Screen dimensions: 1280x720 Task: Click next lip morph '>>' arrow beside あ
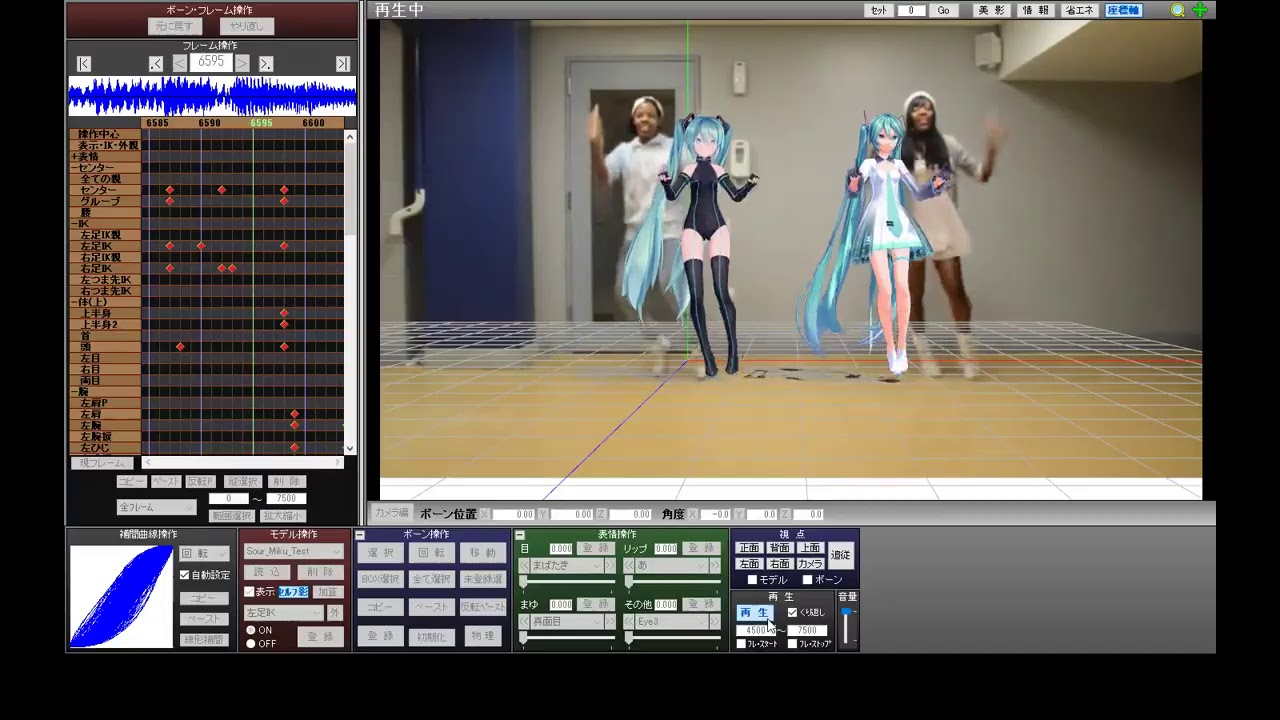[715, 566]
